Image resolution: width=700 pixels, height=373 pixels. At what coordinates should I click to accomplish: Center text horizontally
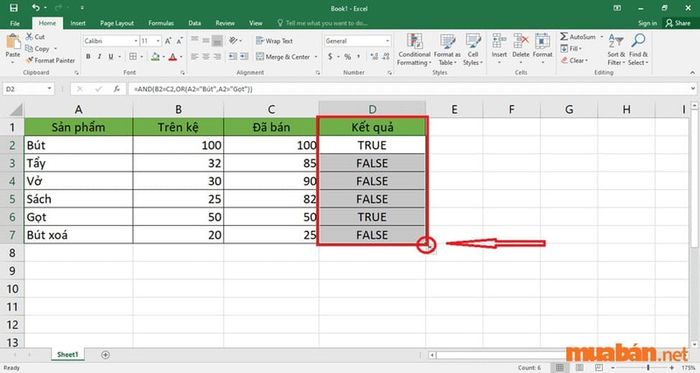coord(206,57)
